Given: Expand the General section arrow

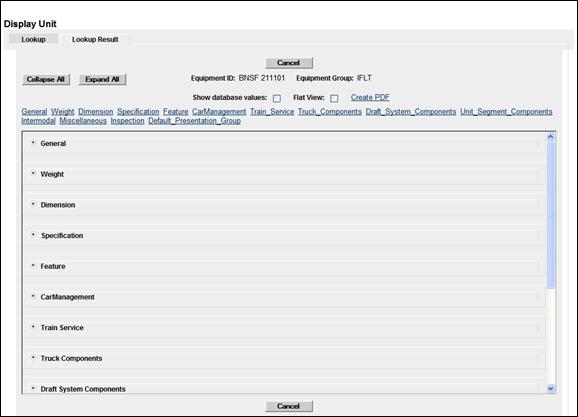Looking at the screenshot, I should tap(33, 143).
